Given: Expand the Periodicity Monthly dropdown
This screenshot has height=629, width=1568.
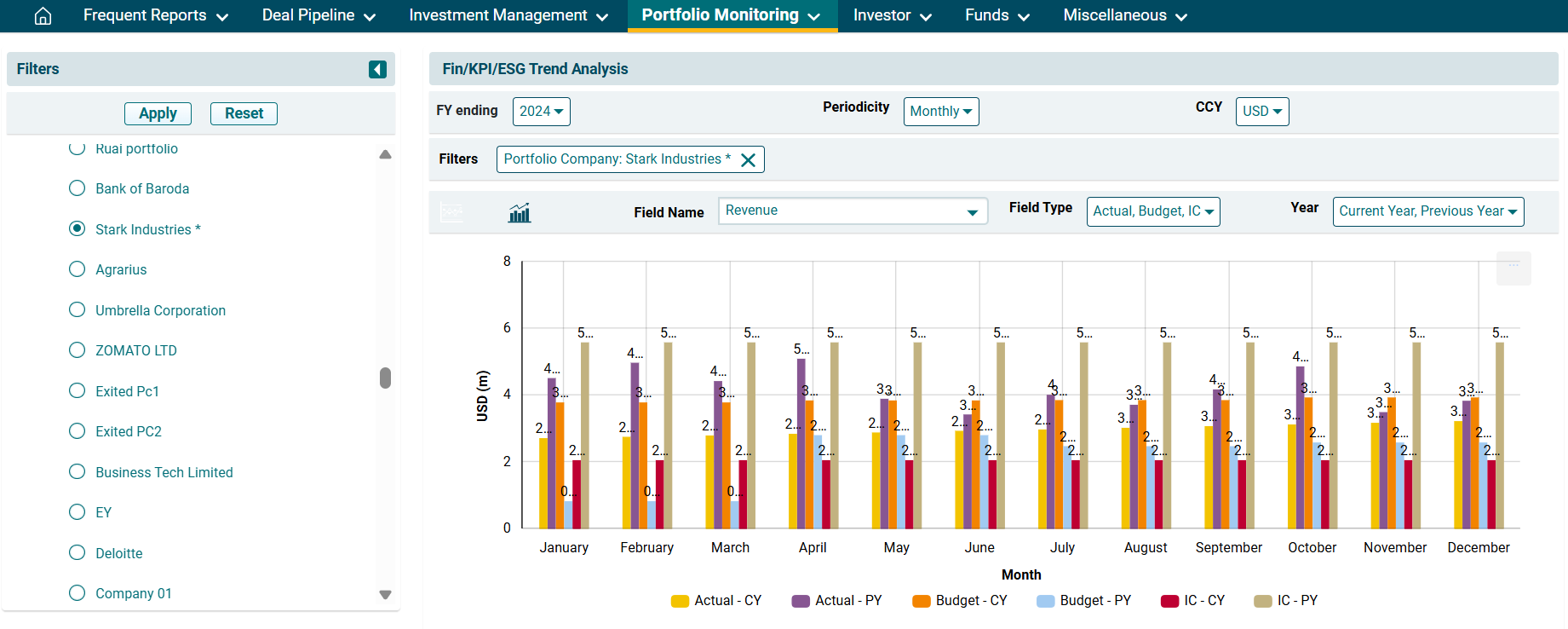Looking at the screenshot, I should click(x=940, y=112).
